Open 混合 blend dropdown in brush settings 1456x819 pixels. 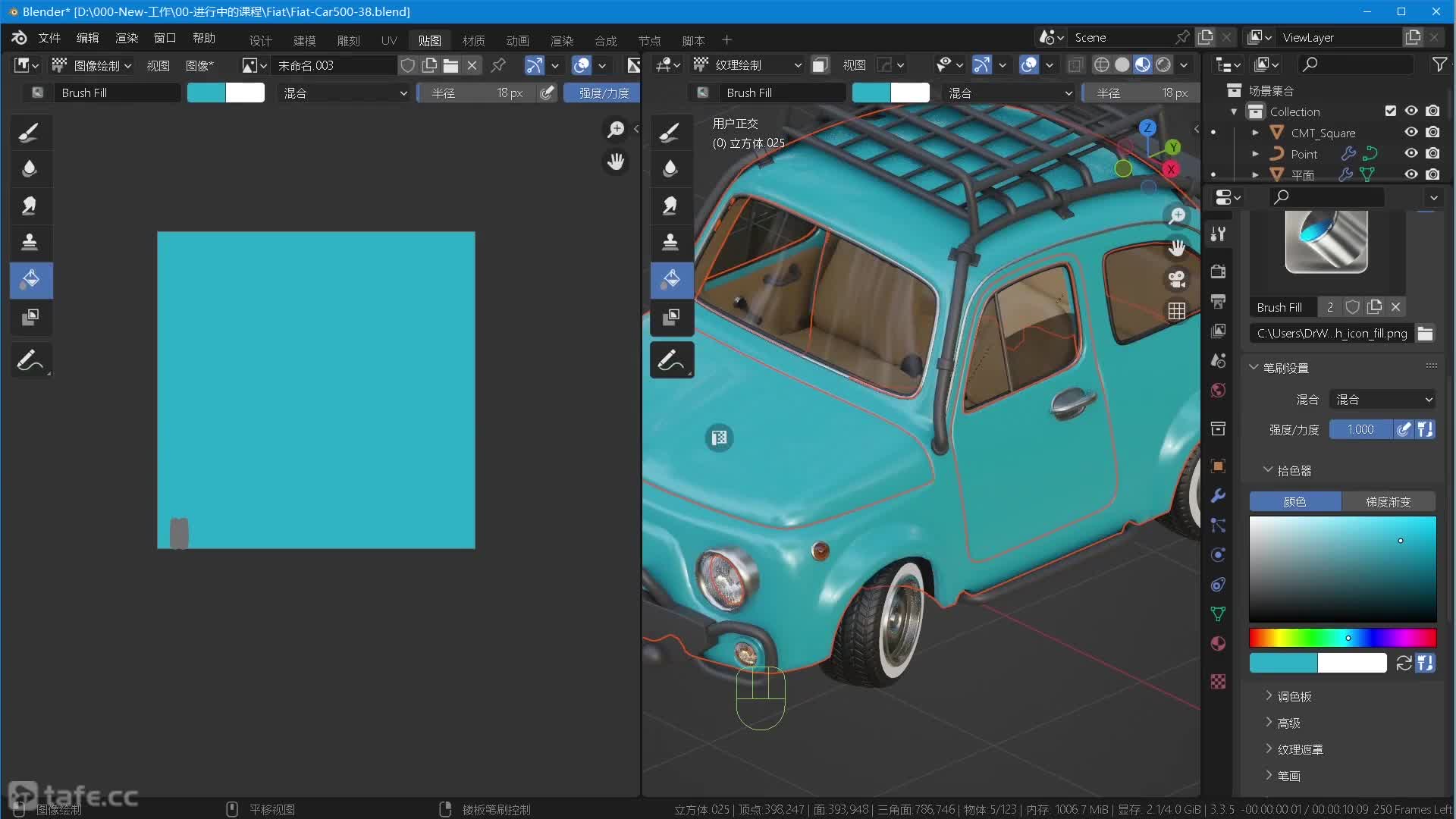pyautogui.click(x=1383, y=400)
